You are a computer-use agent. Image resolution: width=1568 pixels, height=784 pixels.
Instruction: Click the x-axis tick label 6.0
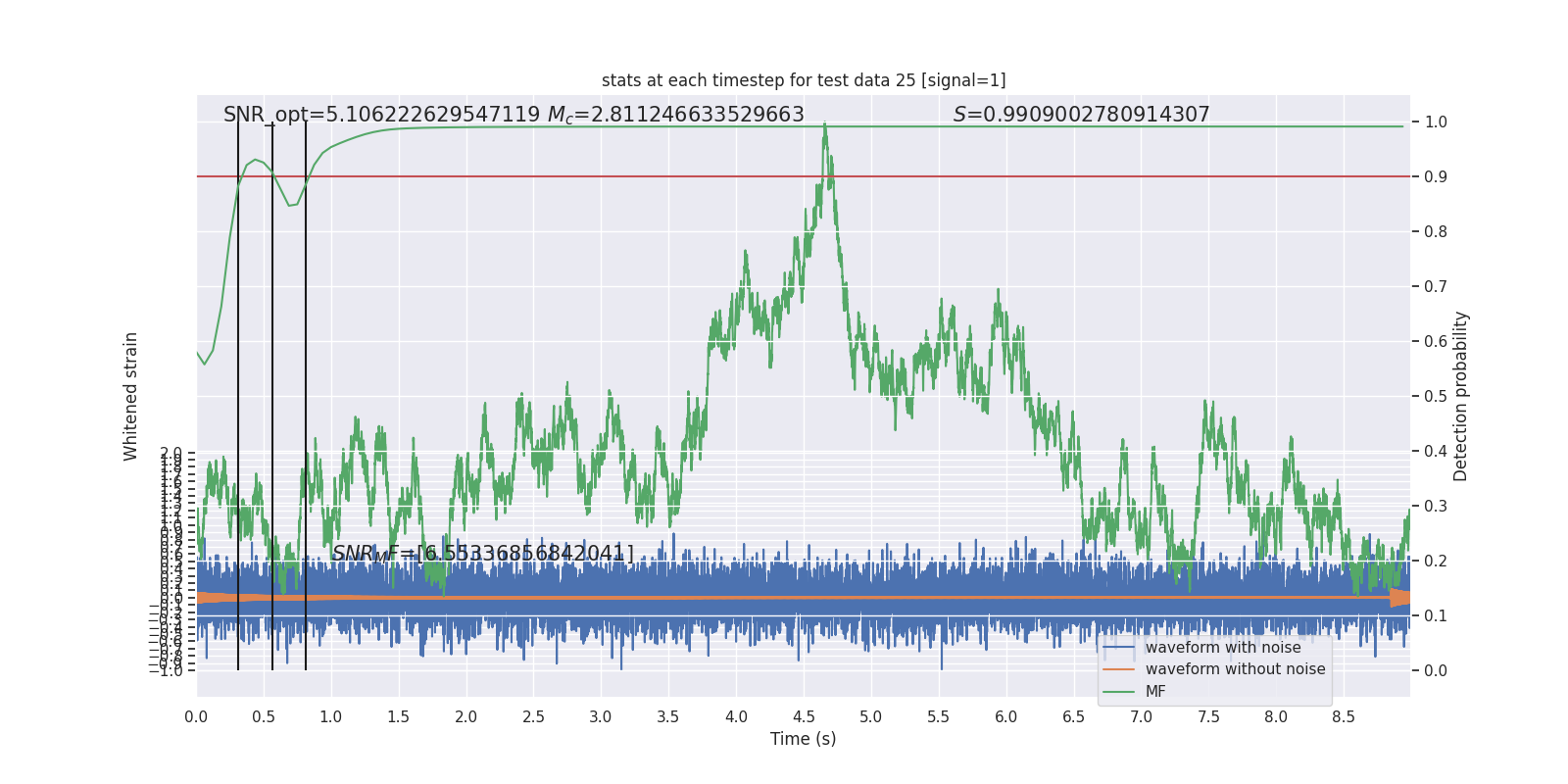point(1006,716)
